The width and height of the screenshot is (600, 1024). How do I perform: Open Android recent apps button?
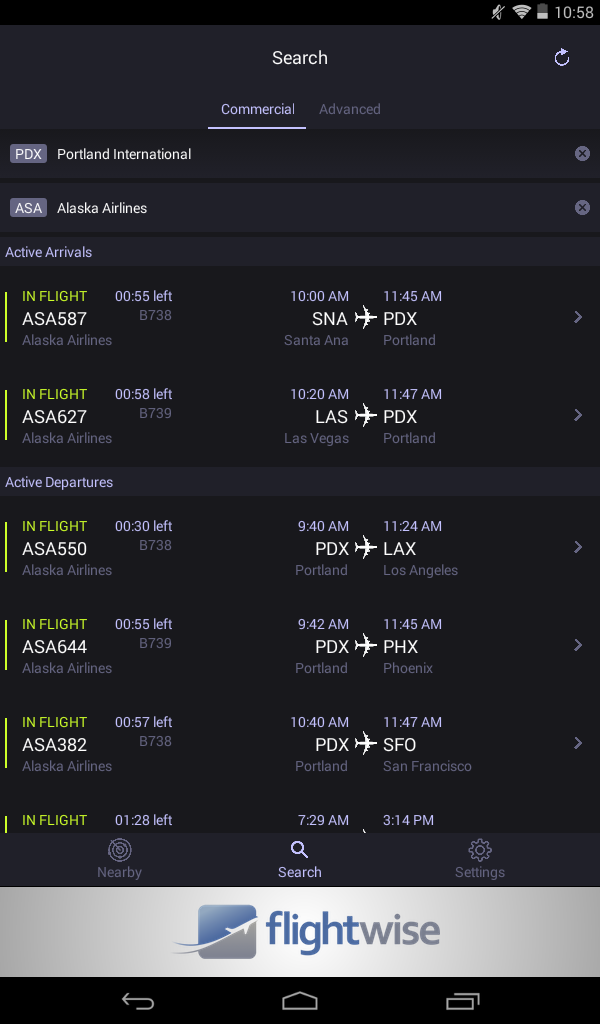pos(462,1000)
